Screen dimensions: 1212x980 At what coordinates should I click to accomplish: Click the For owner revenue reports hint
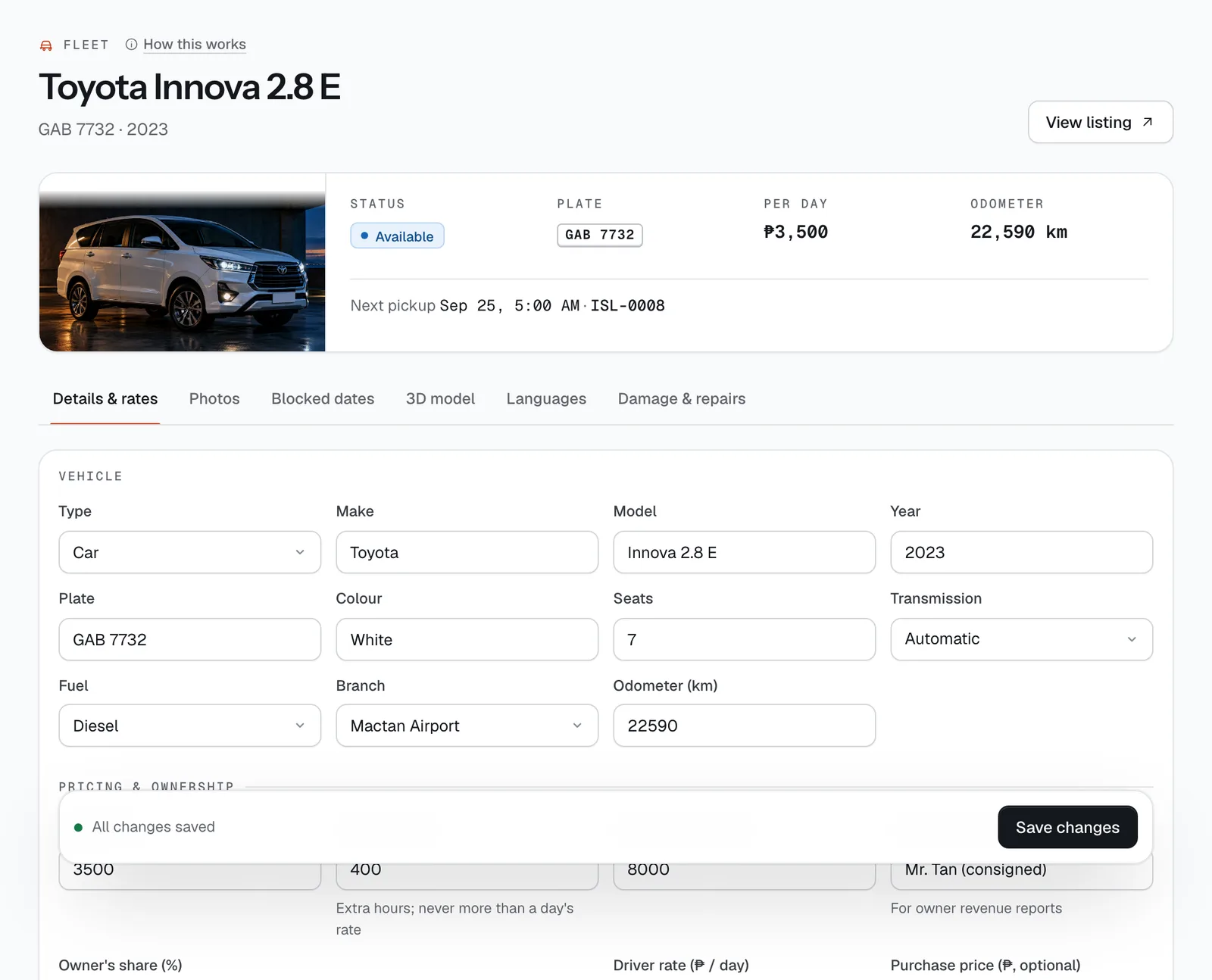tap(976, 908)
